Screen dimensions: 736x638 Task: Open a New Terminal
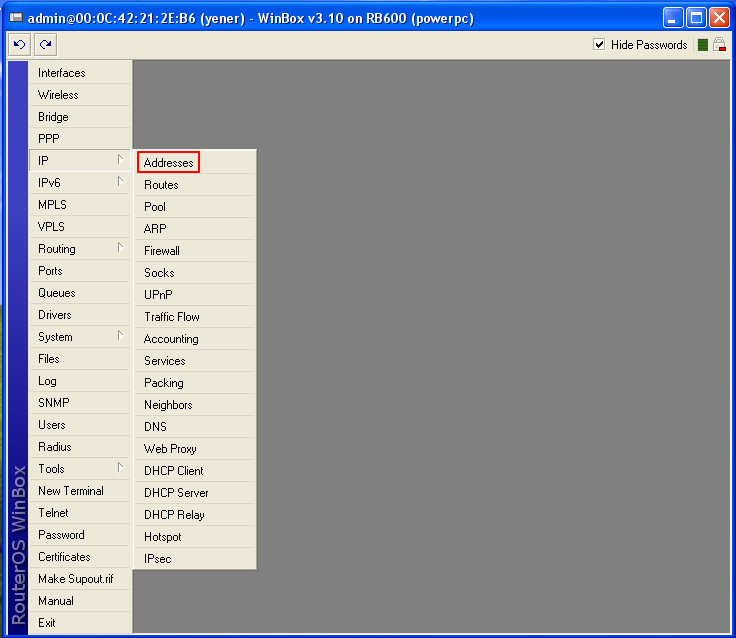(80, 491)
